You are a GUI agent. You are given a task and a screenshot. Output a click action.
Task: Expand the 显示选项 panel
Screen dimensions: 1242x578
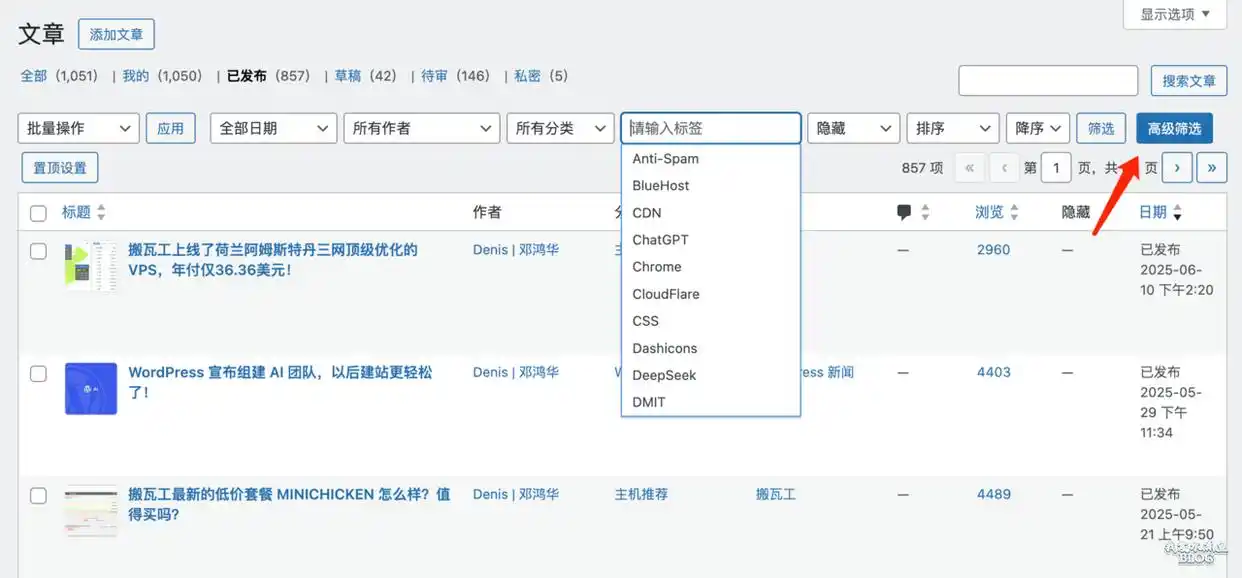tap(1173, 14)
